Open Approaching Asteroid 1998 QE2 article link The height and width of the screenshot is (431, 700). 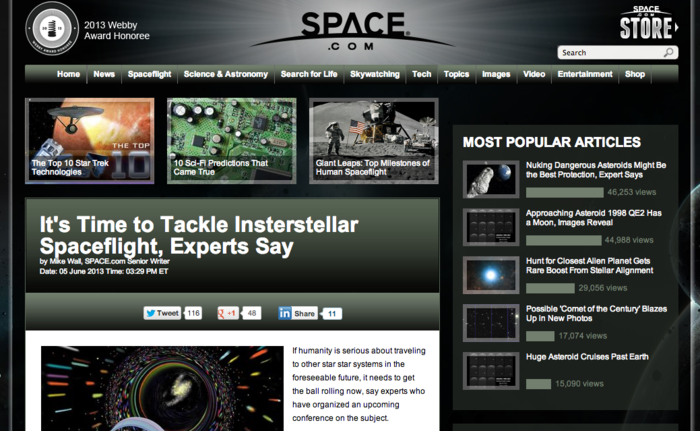594,218
